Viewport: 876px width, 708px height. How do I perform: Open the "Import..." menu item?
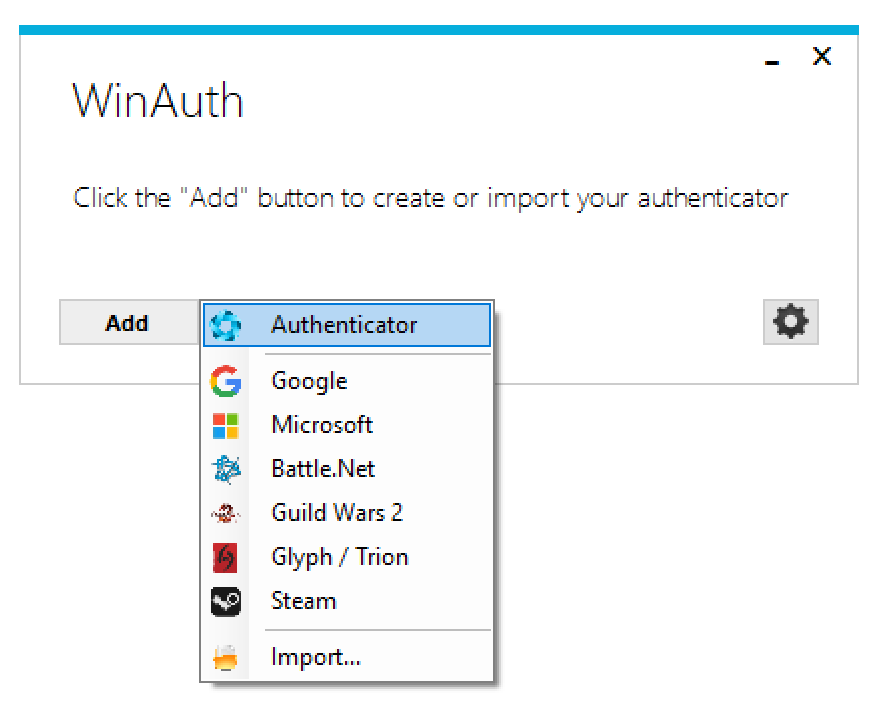(317, 657)
